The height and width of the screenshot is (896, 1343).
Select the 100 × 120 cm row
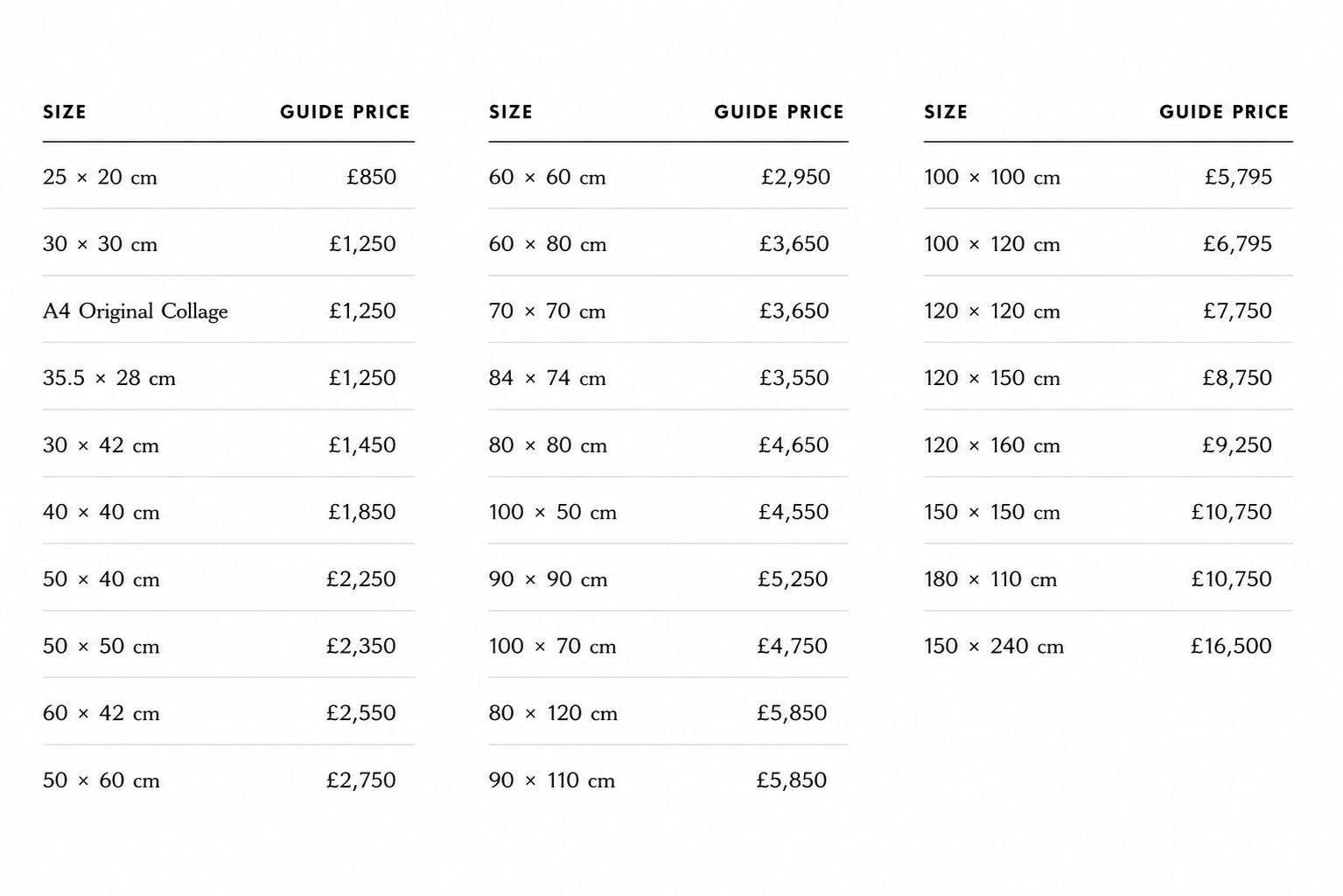1109,244
